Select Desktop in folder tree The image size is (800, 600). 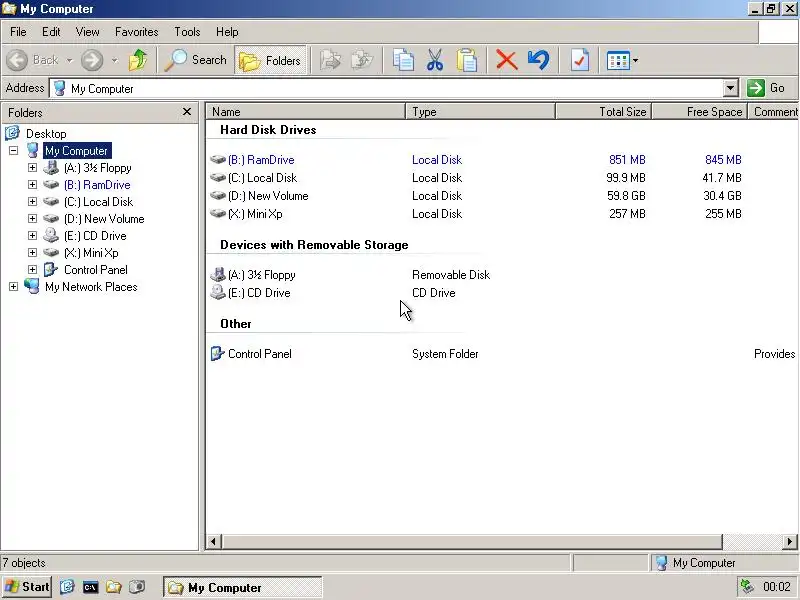(46, 134)
